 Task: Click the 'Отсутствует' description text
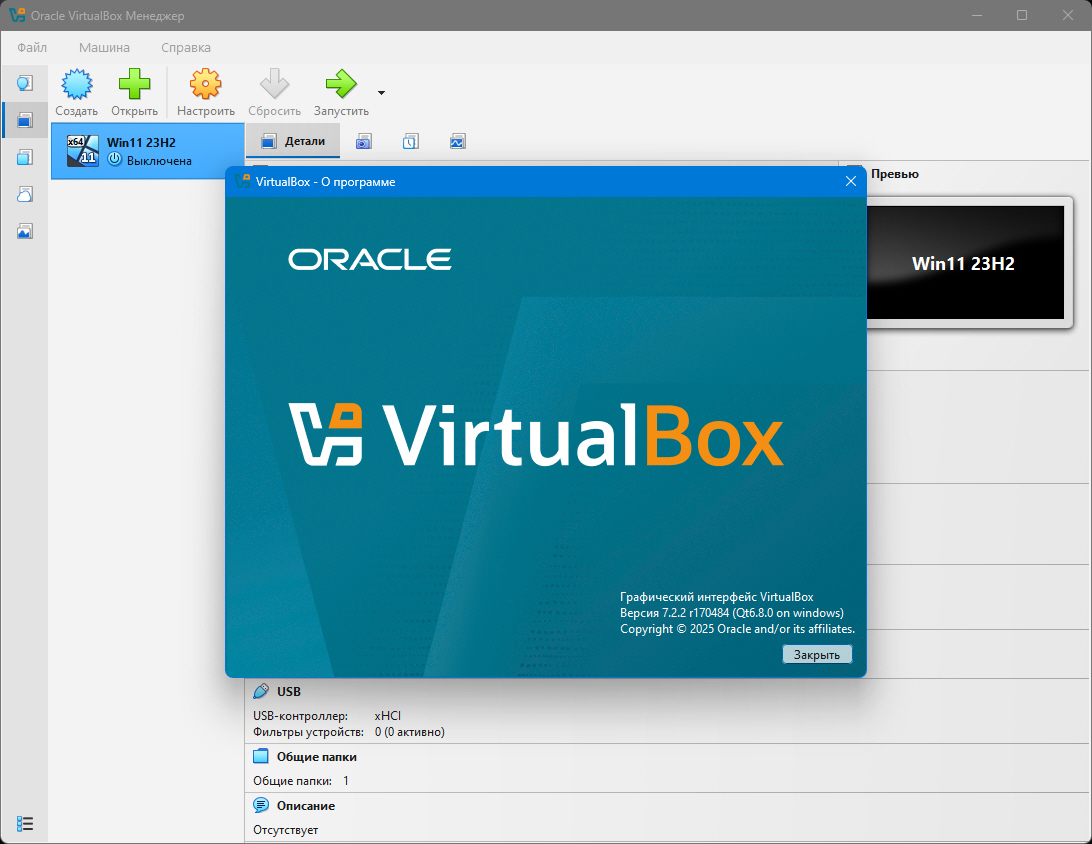(286, 830)
